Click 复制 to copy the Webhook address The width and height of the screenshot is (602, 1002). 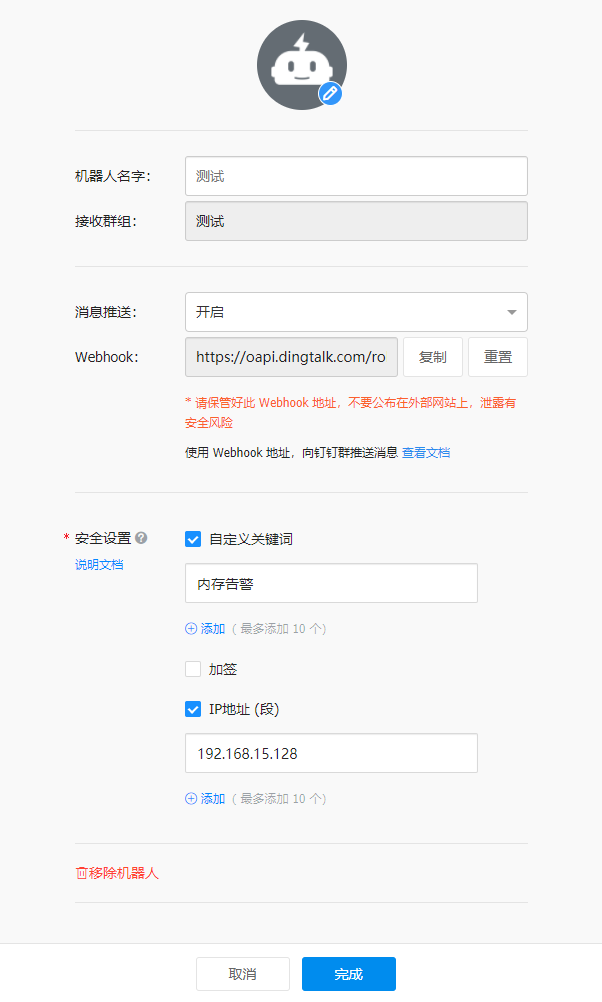pos(433,357)
